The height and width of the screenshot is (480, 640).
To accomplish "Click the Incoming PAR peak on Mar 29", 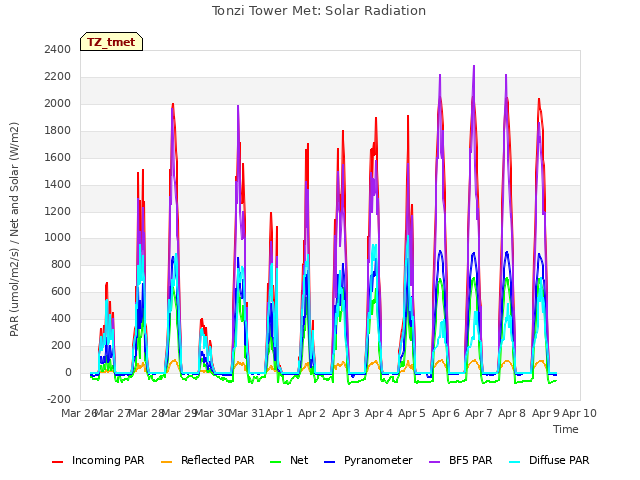I will coord(173,104).
